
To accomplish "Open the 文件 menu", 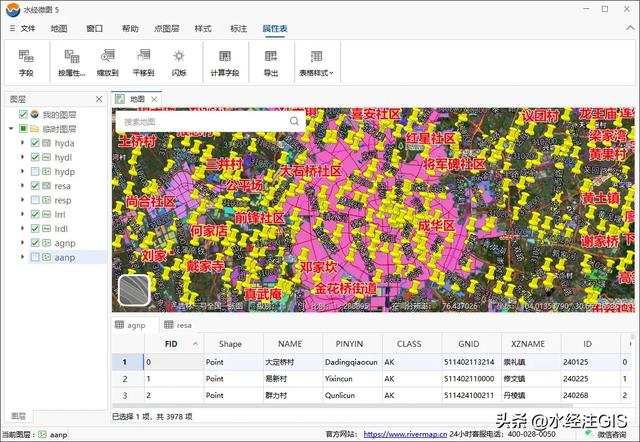I will coord(28,28).
